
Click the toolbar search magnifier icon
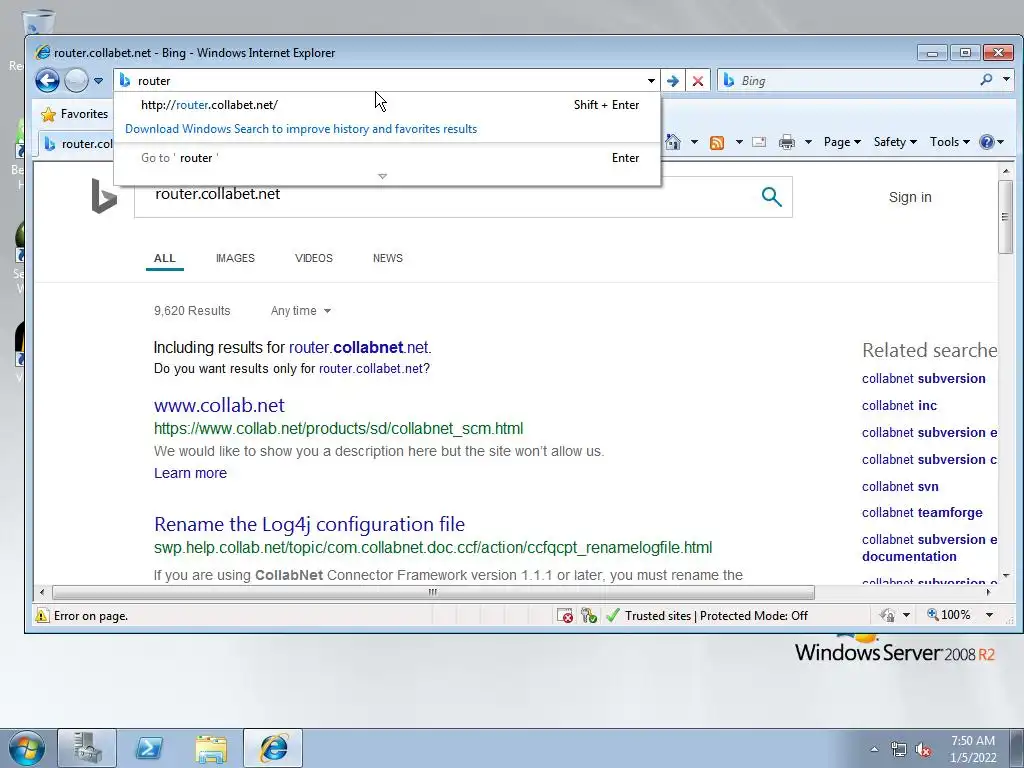986,80
